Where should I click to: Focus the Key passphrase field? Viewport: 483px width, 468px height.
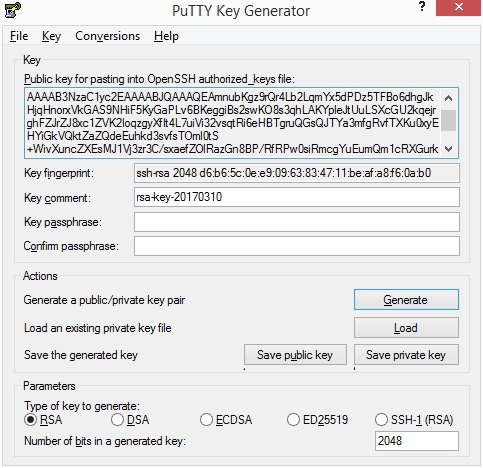point(297,222)
